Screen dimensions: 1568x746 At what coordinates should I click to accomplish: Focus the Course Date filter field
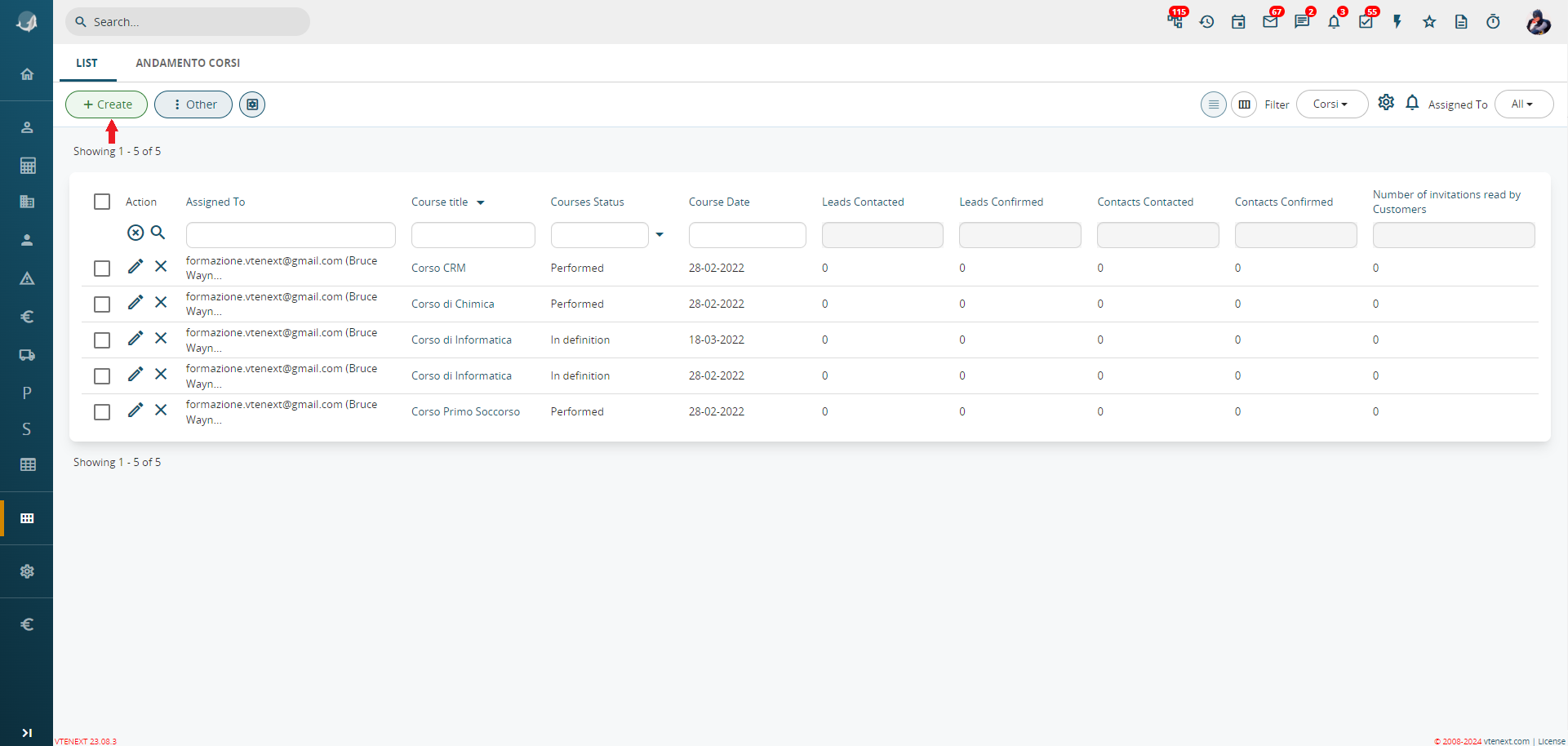(x=747, y=235)
